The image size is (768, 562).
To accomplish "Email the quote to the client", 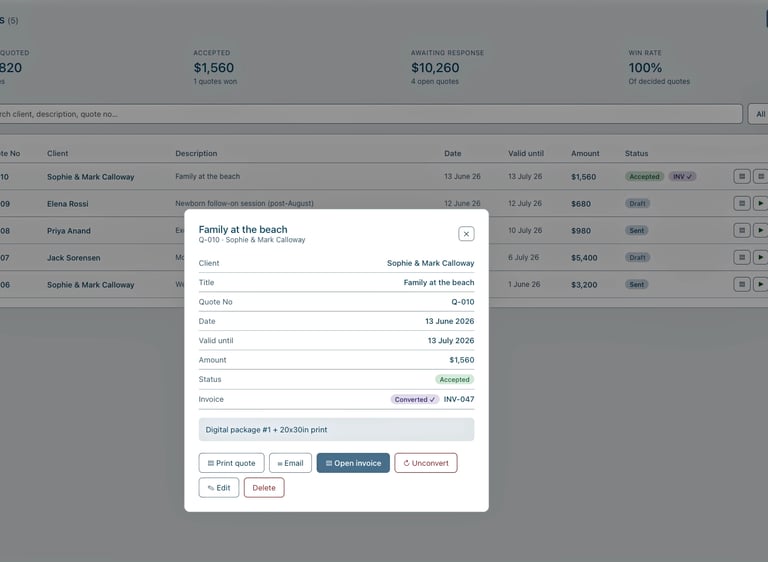I will tap(290, 463).
